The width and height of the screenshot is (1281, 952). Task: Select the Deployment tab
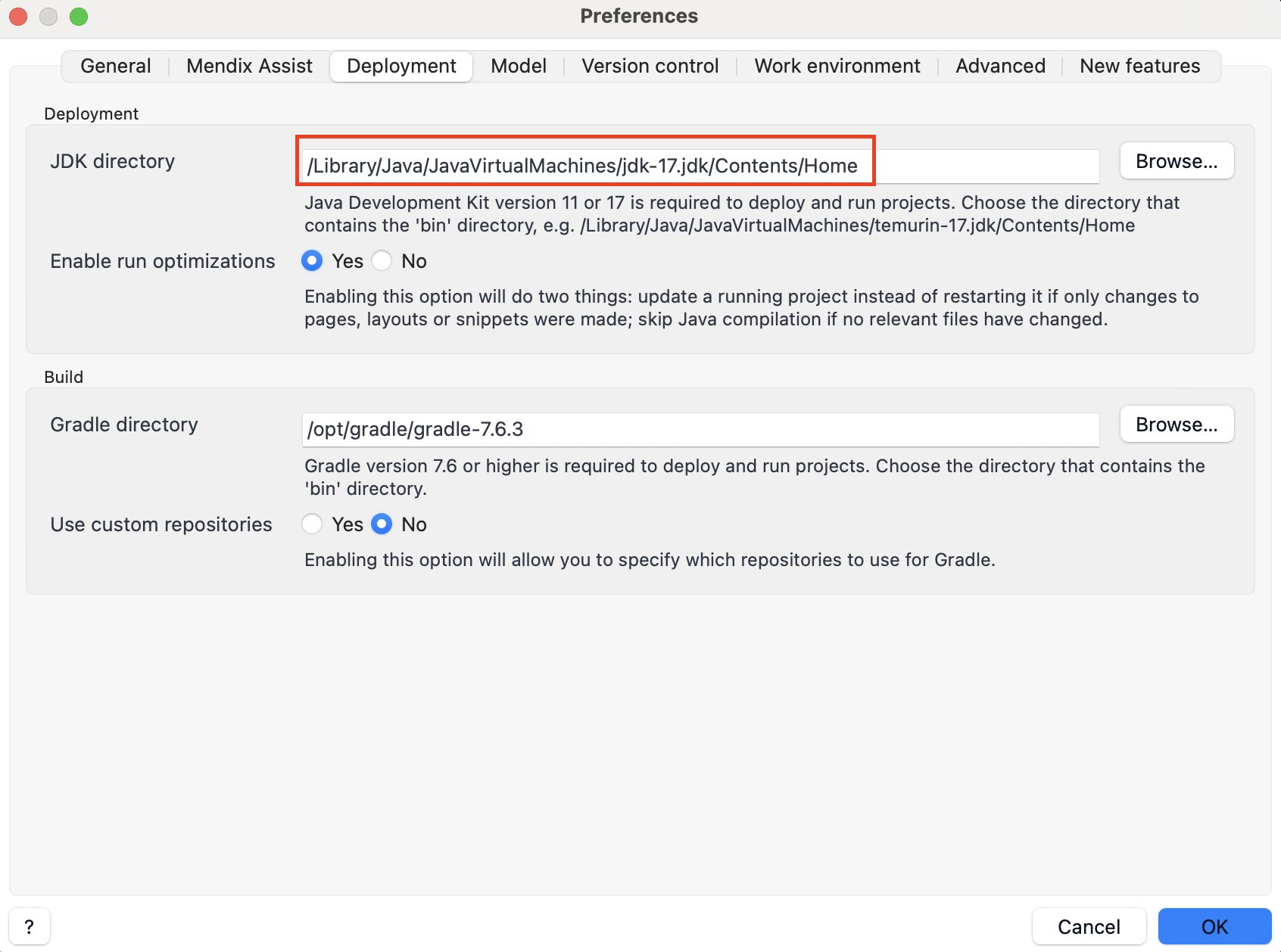click(401, 66)
